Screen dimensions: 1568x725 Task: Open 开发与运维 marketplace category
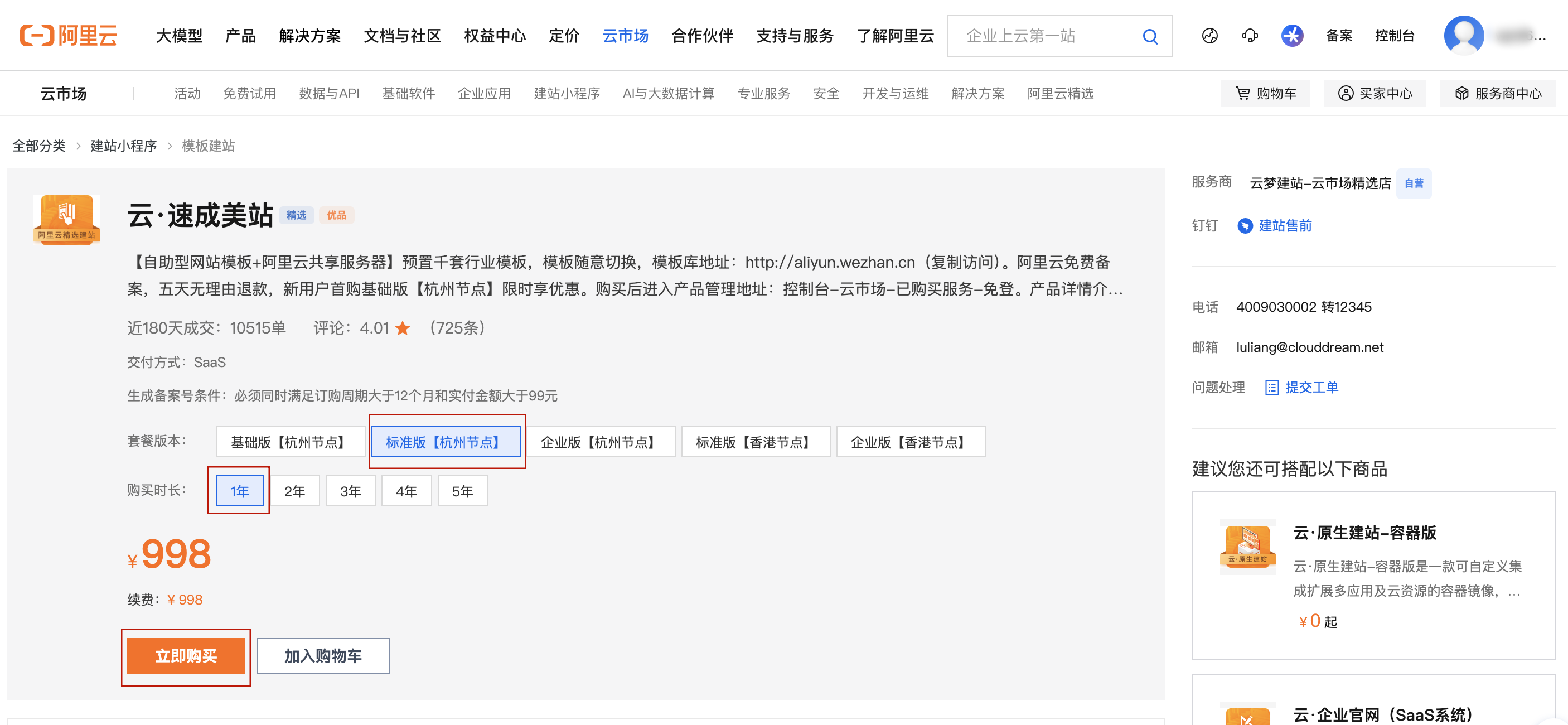(896, 94)
